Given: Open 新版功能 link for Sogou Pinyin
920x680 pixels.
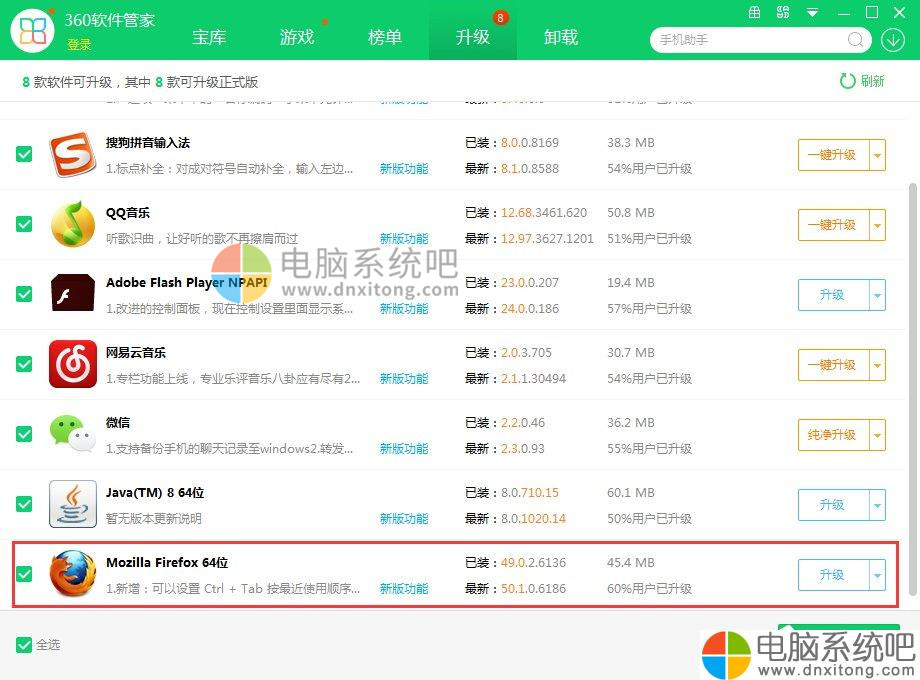Looking at the screenshot, I should tap(404, 169).
